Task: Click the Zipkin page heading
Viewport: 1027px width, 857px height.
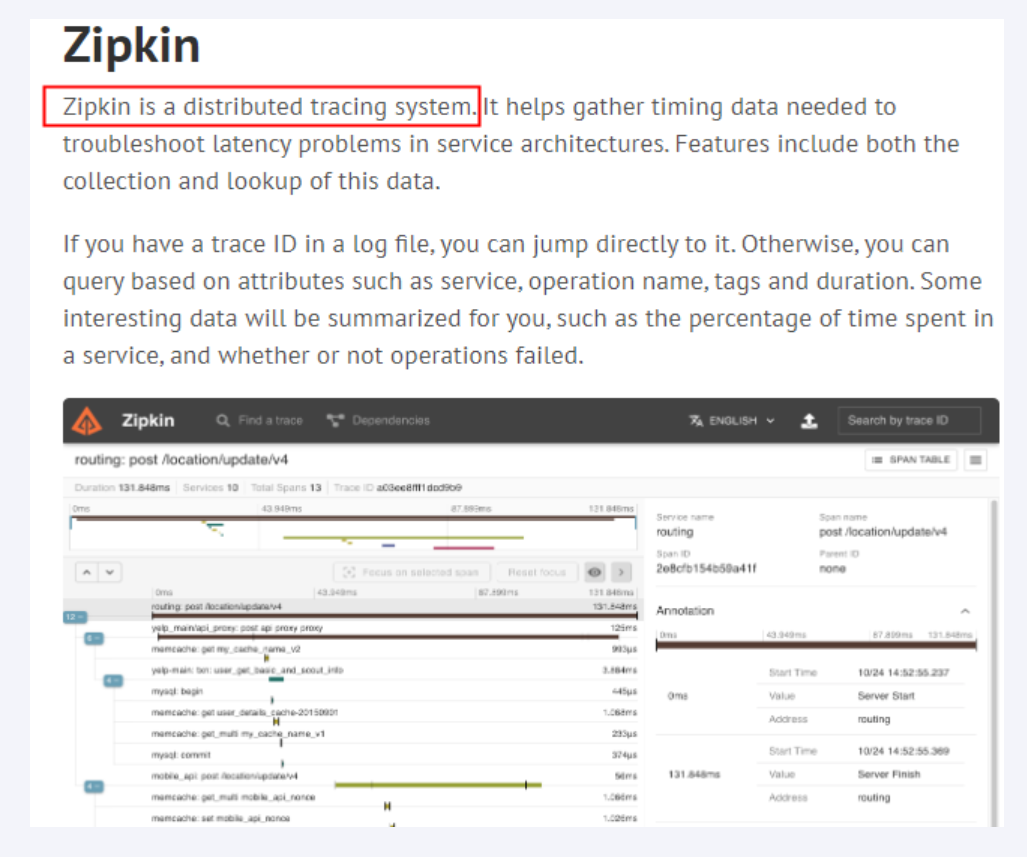Action: point(131,45)
